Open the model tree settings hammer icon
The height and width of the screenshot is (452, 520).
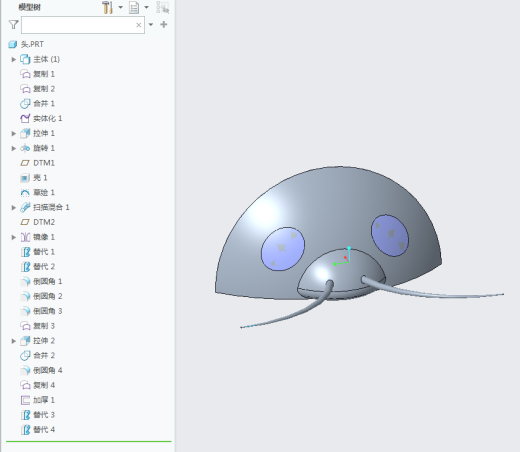(107, 7)
